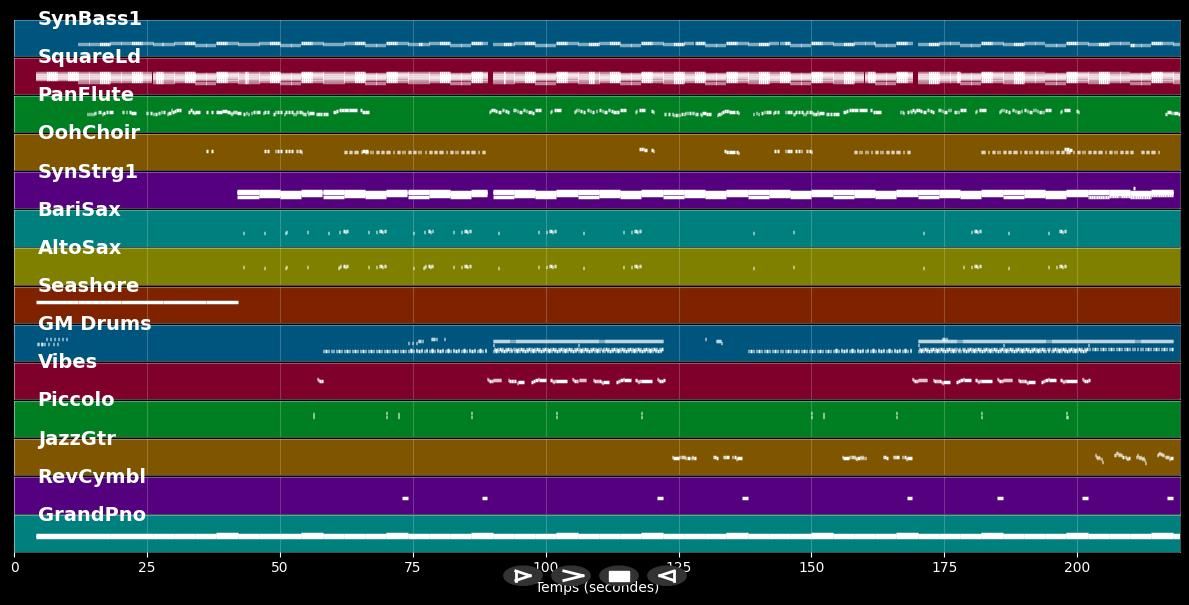Select the AltoSax track label
Screen dimensions: 1189x605
pos(79,248)
